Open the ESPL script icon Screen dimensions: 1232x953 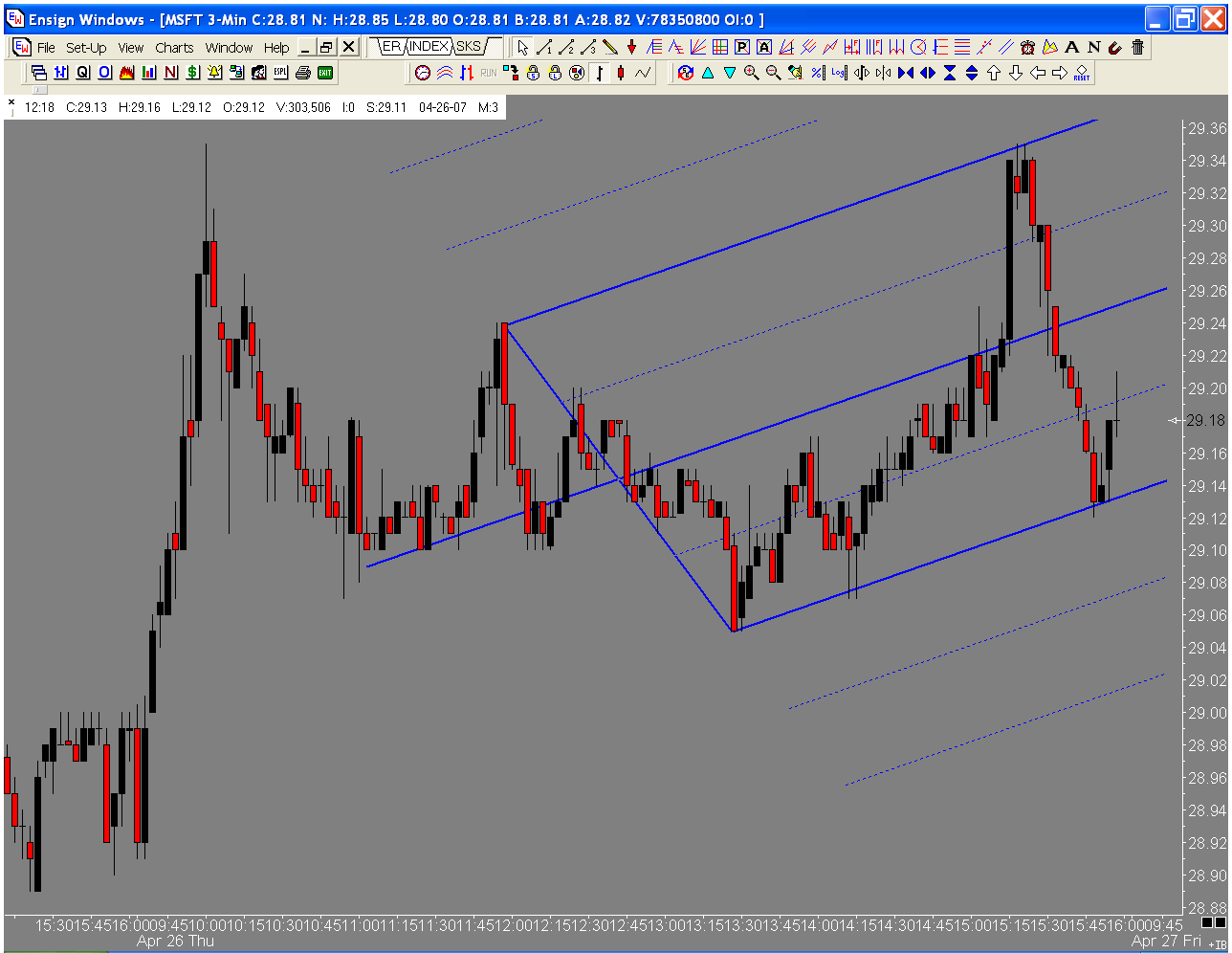[x=280, y=73]
